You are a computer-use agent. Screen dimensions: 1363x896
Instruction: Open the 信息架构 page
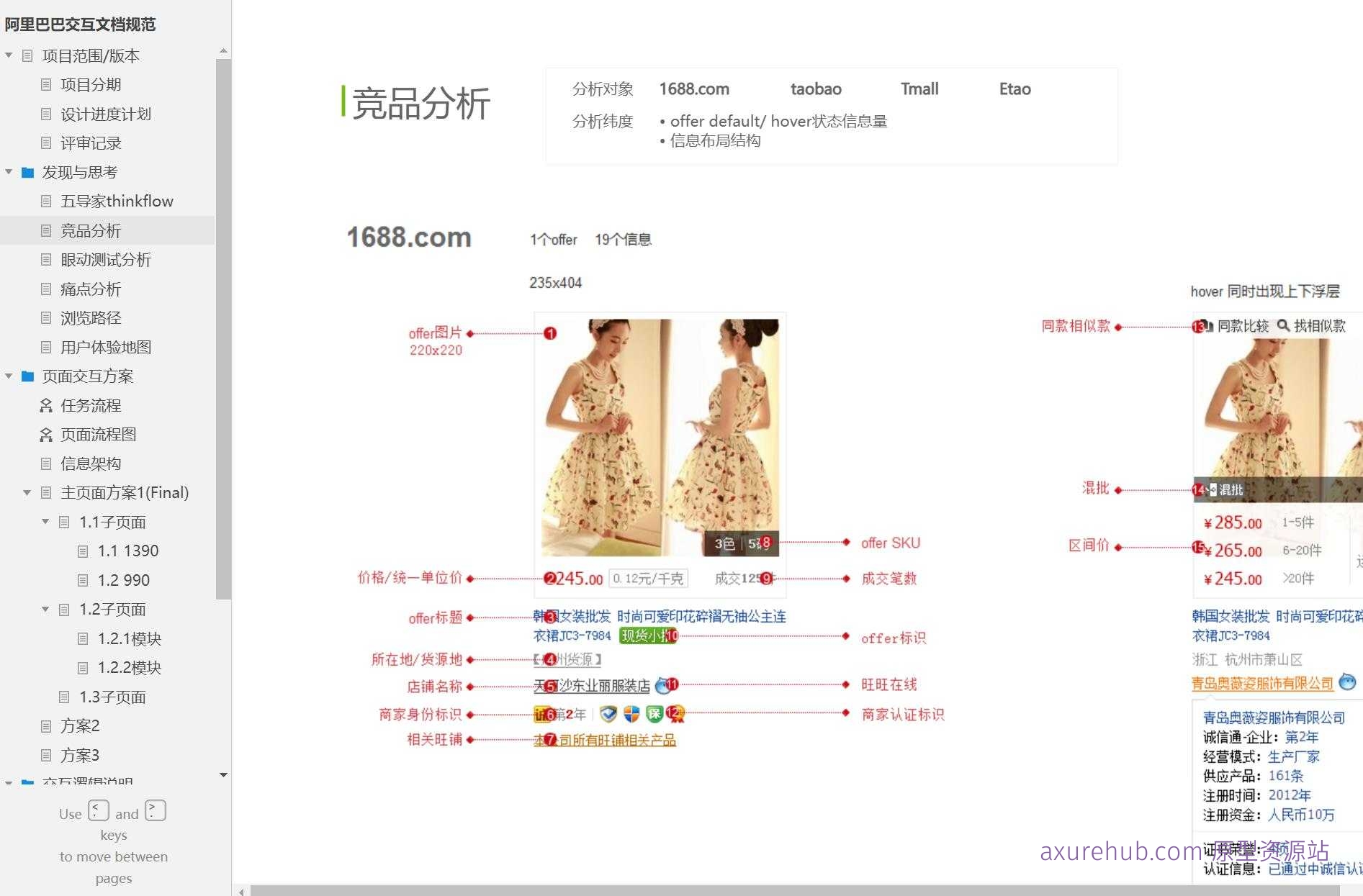[91, 463]
